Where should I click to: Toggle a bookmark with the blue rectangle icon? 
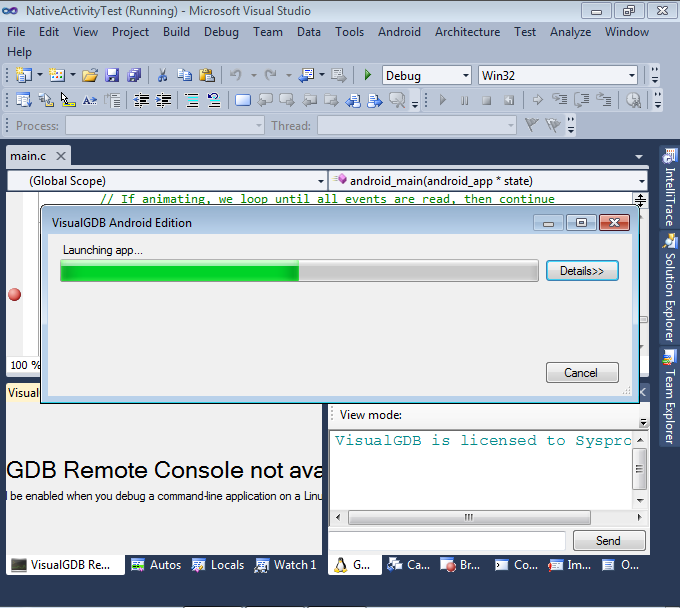242,100
